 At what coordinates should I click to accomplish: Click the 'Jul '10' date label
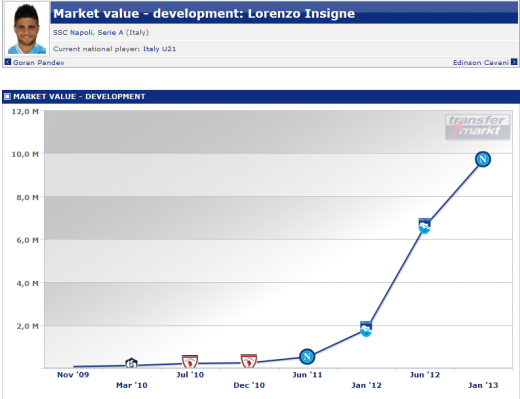[x=190, y=375]
